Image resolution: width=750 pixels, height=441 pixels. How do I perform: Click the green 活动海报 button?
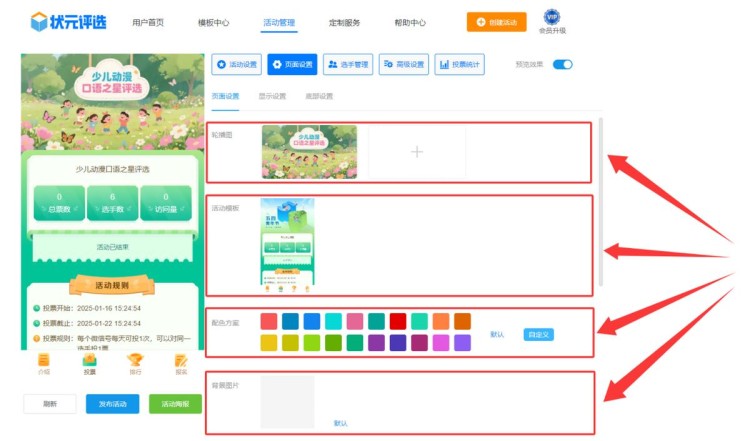click(175, 404)
